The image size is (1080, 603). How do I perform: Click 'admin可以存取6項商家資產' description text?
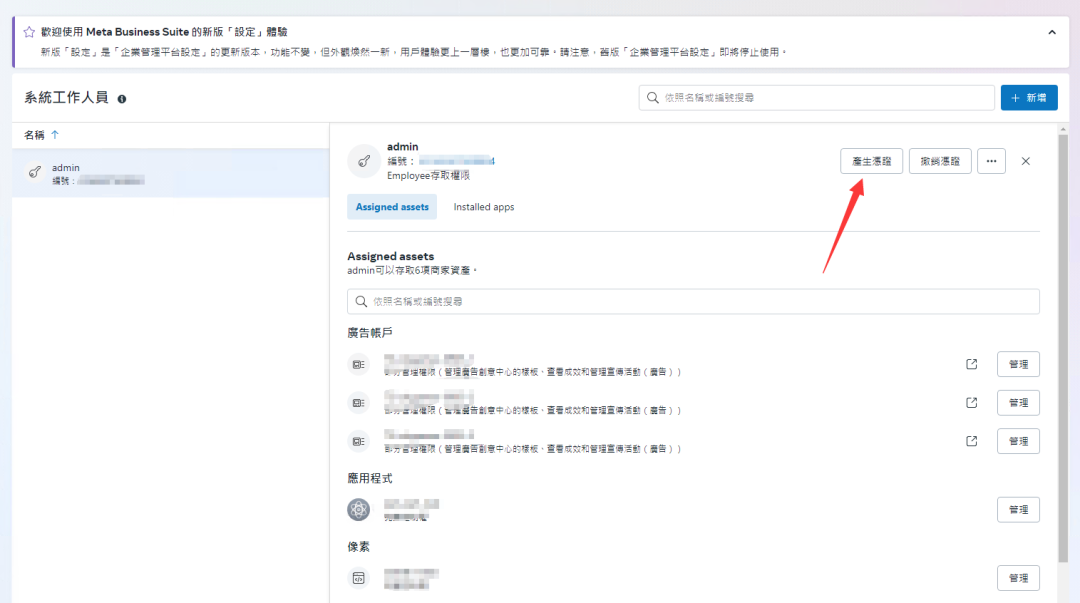pos(412,270)
